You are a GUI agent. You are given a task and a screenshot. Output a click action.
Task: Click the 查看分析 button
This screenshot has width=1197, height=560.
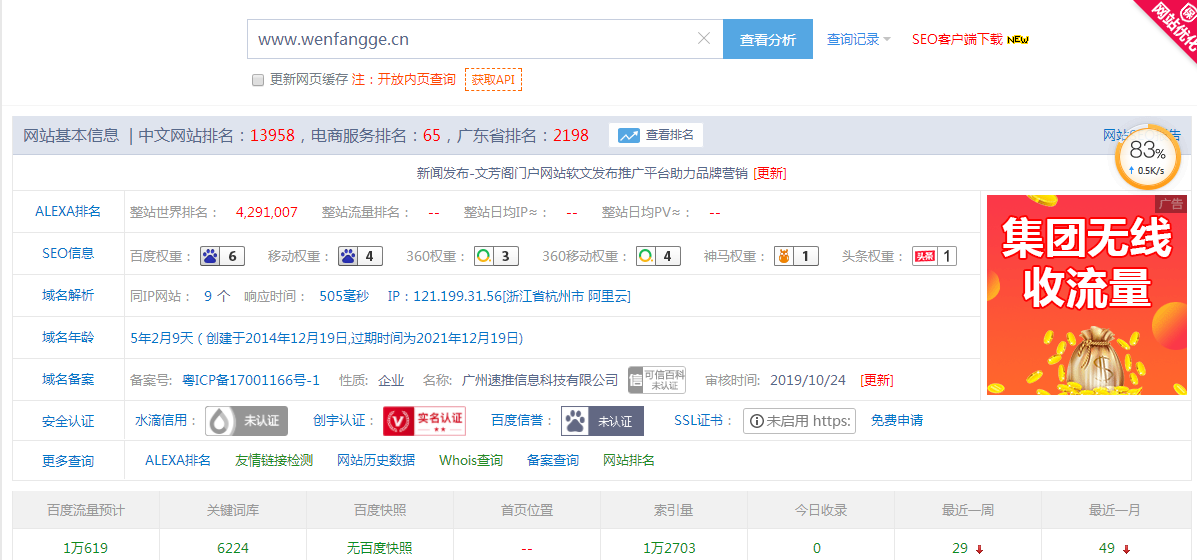(x=768, y=40)
